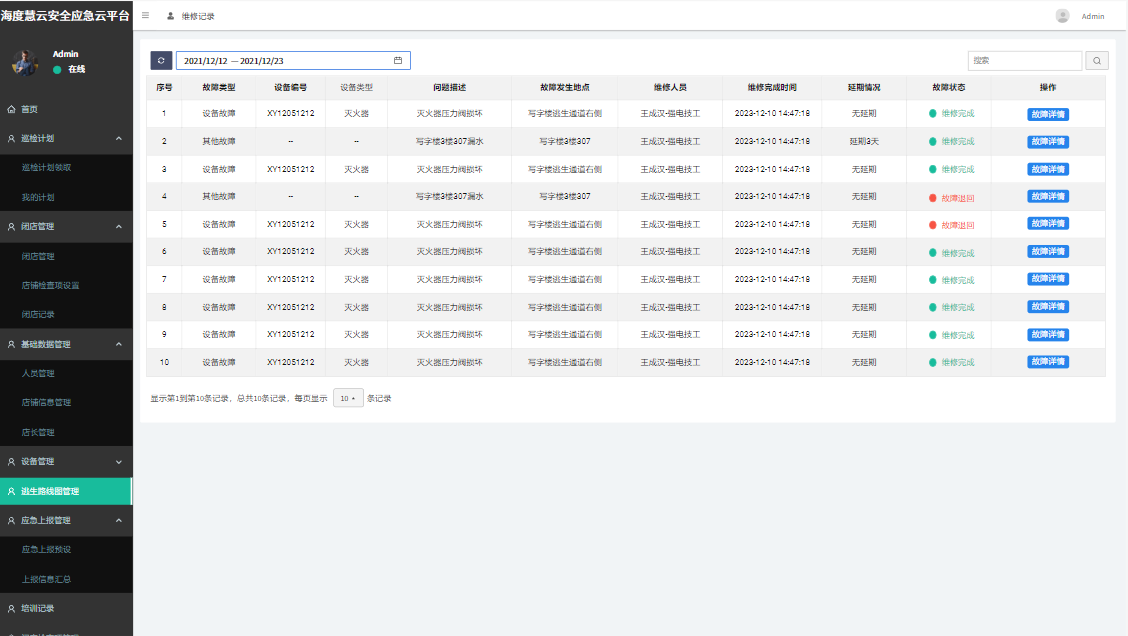Click 故障详情 button in row 1
Image resolution: width=1128 pixels, height=636 pixels.
click(x=1047, y=114)
